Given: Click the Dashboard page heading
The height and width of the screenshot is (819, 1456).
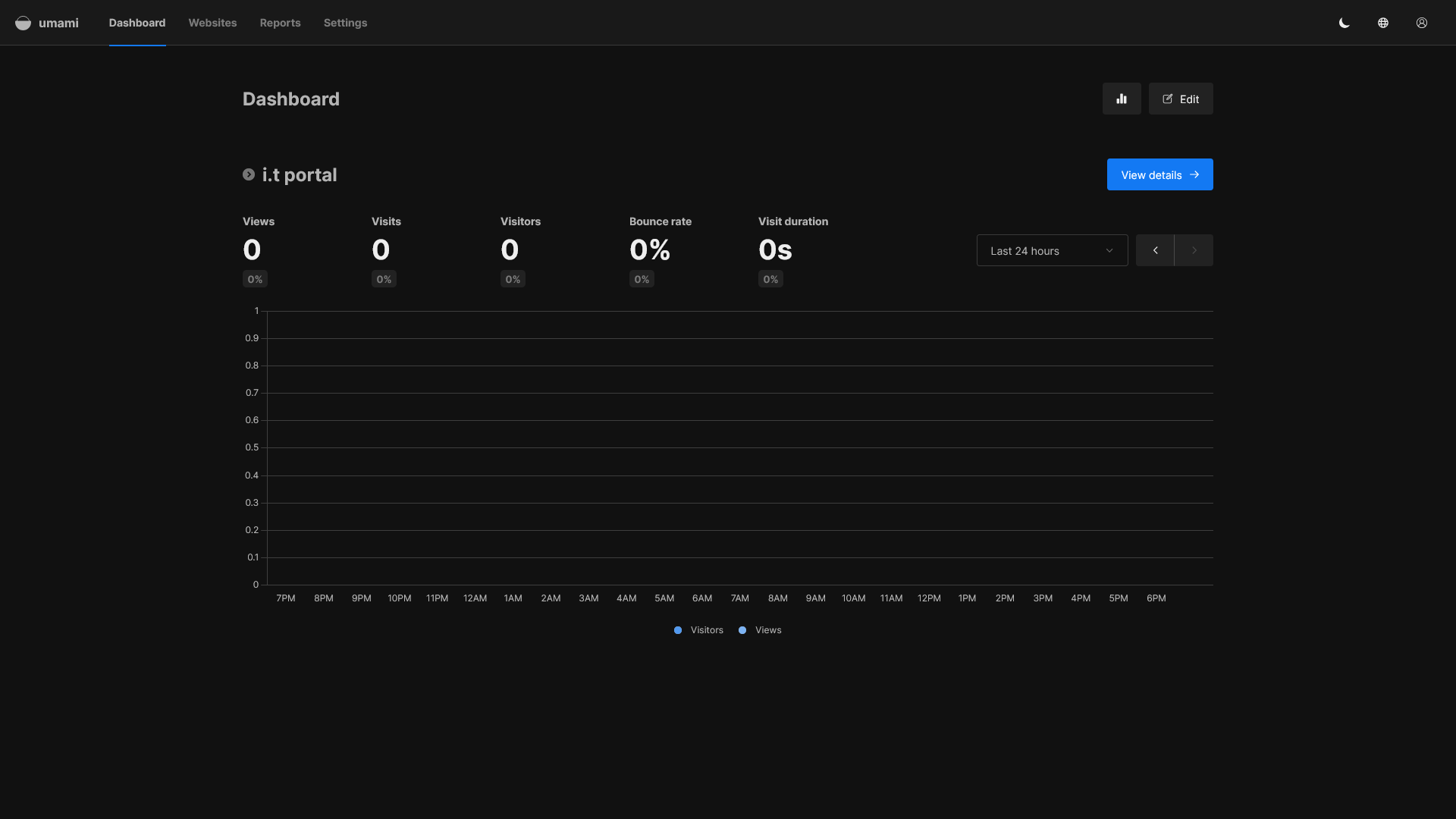Looking at the screenshot, I should [291, 99].
